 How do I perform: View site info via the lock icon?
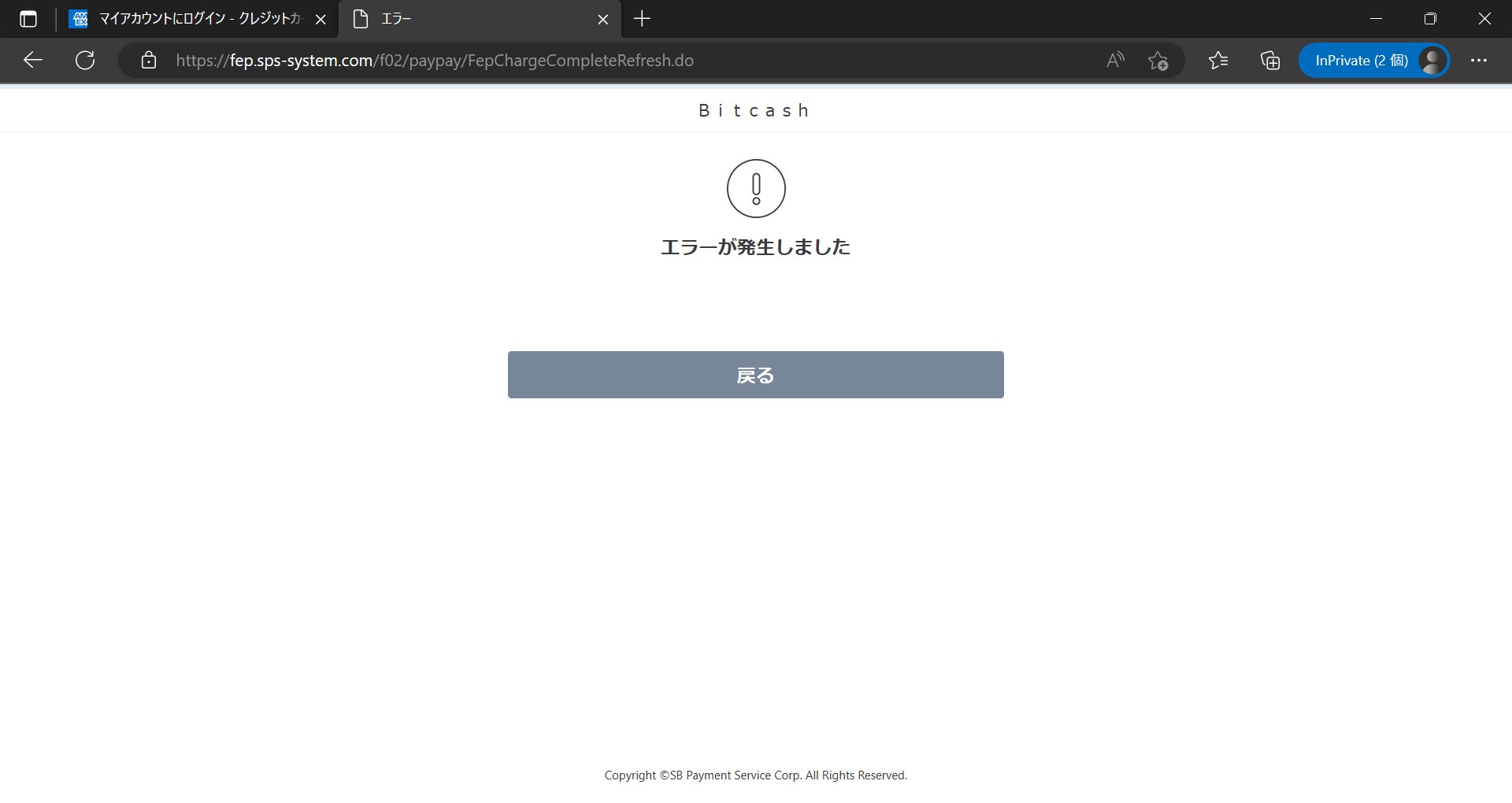[149, 61]
